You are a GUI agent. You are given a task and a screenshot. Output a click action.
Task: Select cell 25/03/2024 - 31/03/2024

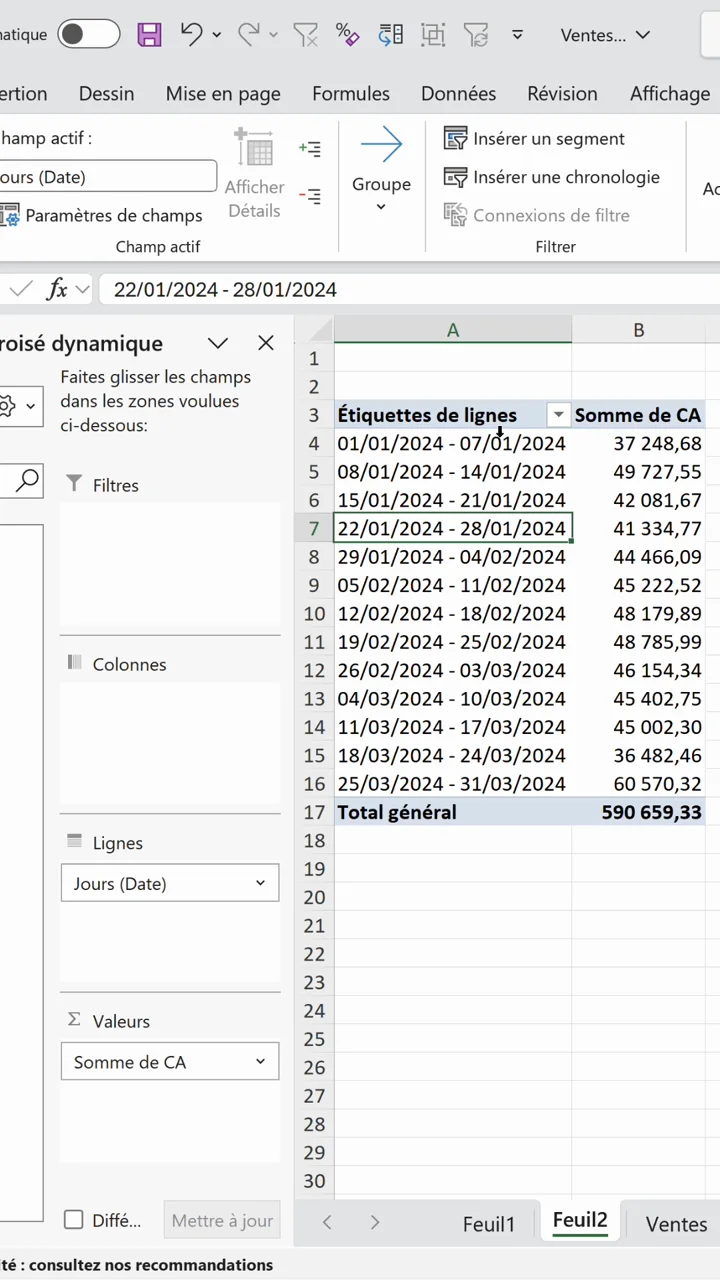pos(453,784)
